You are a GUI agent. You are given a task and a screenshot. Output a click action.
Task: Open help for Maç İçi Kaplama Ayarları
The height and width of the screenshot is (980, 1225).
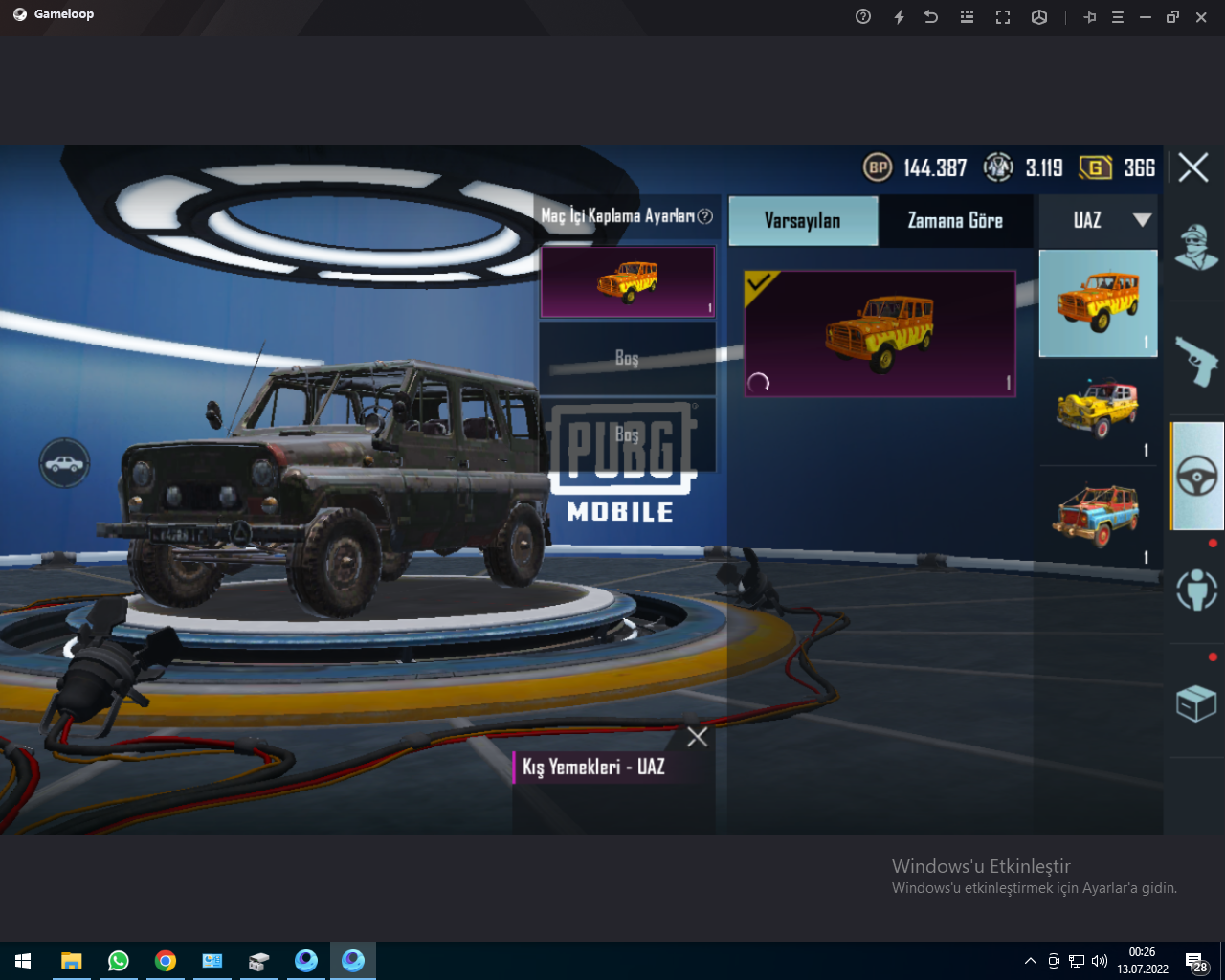click(705, 216)
